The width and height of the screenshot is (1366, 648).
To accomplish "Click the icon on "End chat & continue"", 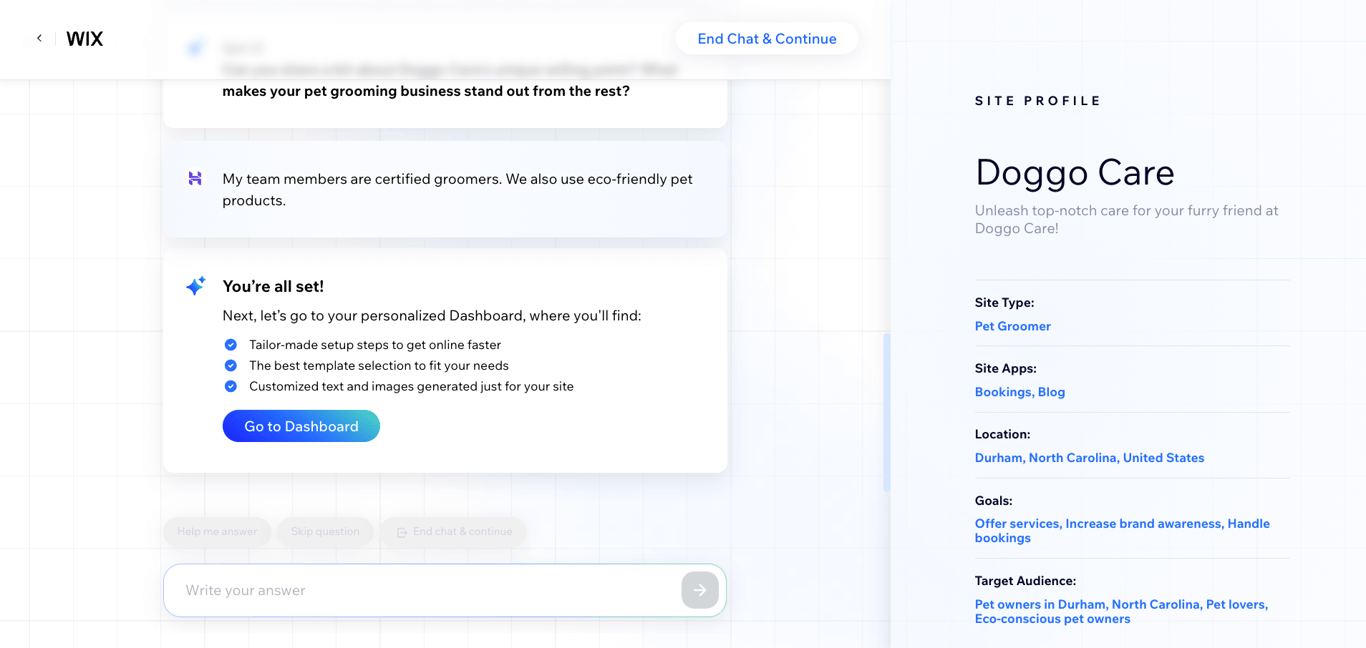I will coord(403,532).
